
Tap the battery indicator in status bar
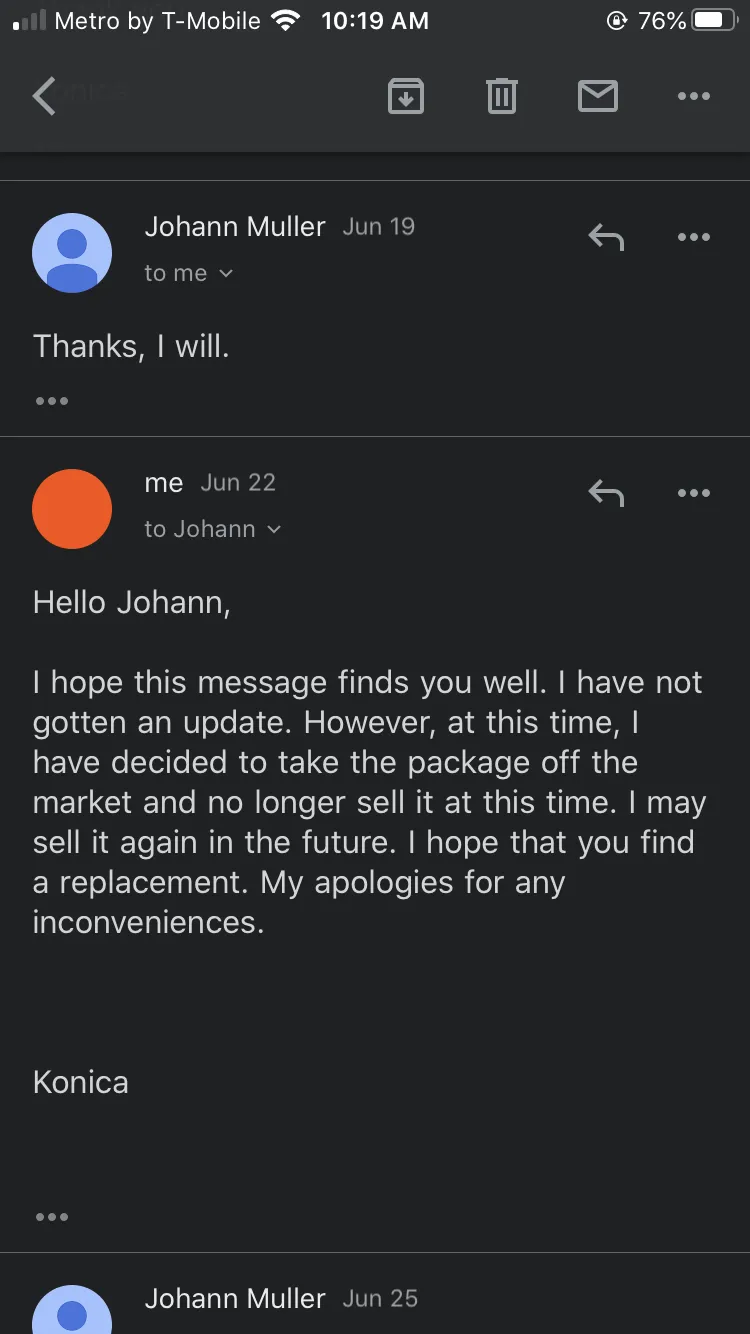click(x=714, y=20)
